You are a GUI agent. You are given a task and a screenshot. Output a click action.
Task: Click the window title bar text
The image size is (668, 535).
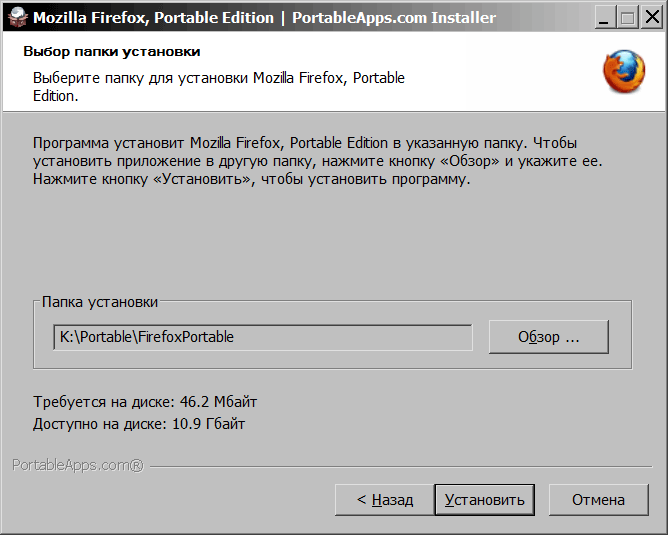tap(264, 18)
